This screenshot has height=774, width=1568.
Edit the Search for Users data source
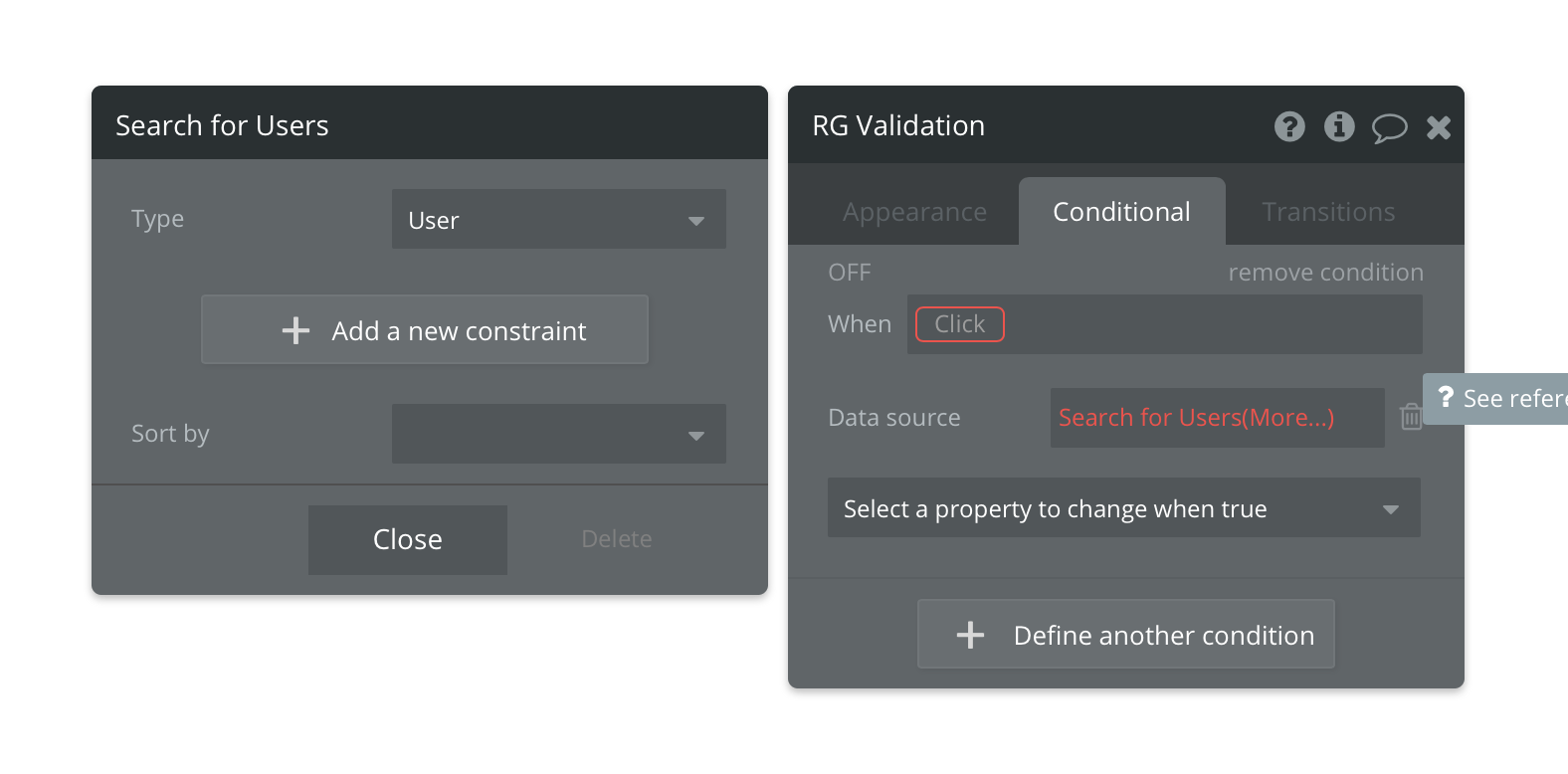(1196, 418)
